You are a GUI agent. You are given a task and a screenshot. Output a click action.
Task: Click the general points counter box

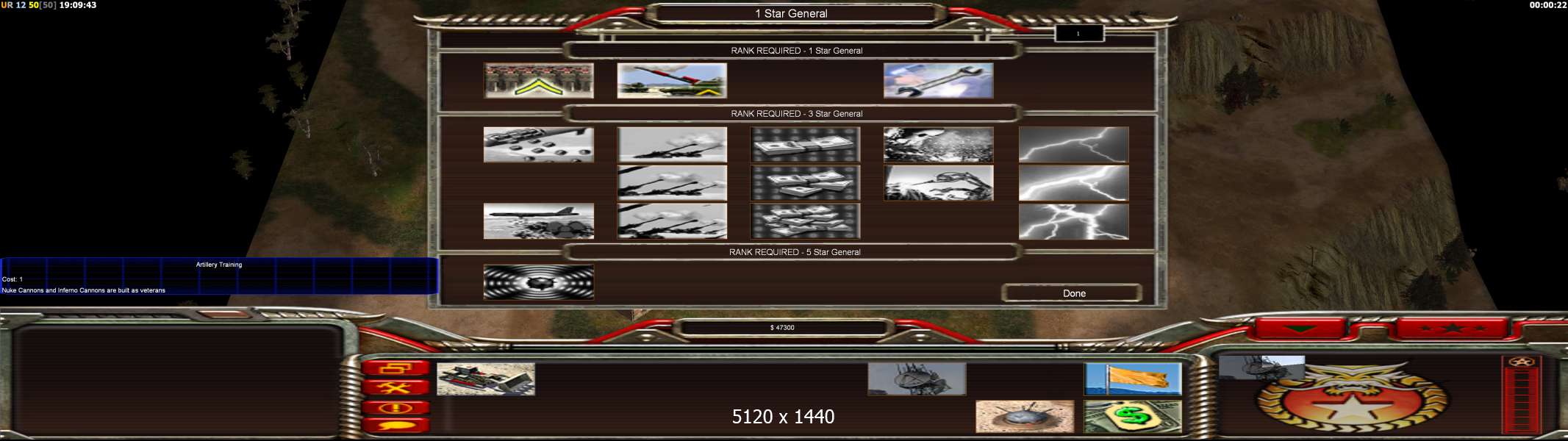(x=1078, y=34)
